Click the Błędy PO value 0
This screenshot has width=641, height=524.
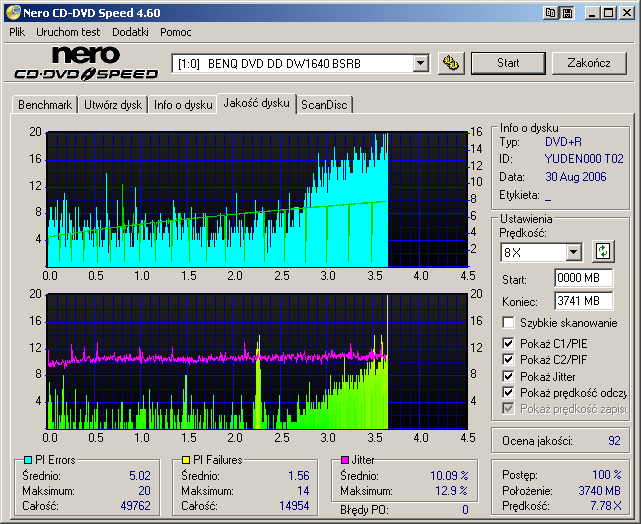coord(465,510)
